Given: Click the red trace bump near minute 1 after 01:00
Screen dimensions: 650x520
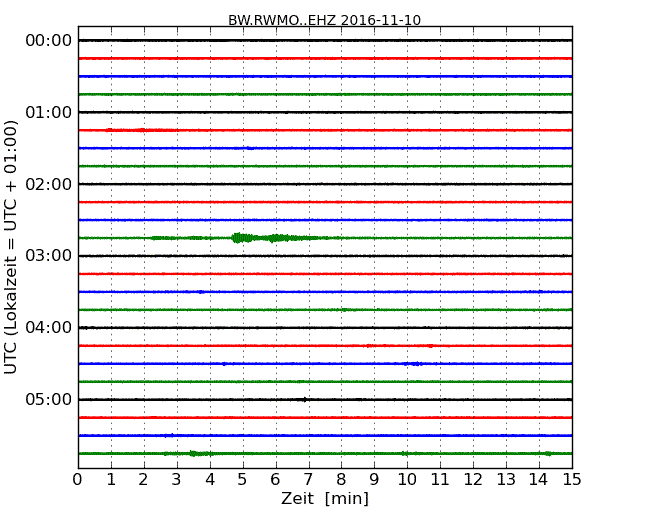Looking at the screenshot, I should (x=109, y=130).
